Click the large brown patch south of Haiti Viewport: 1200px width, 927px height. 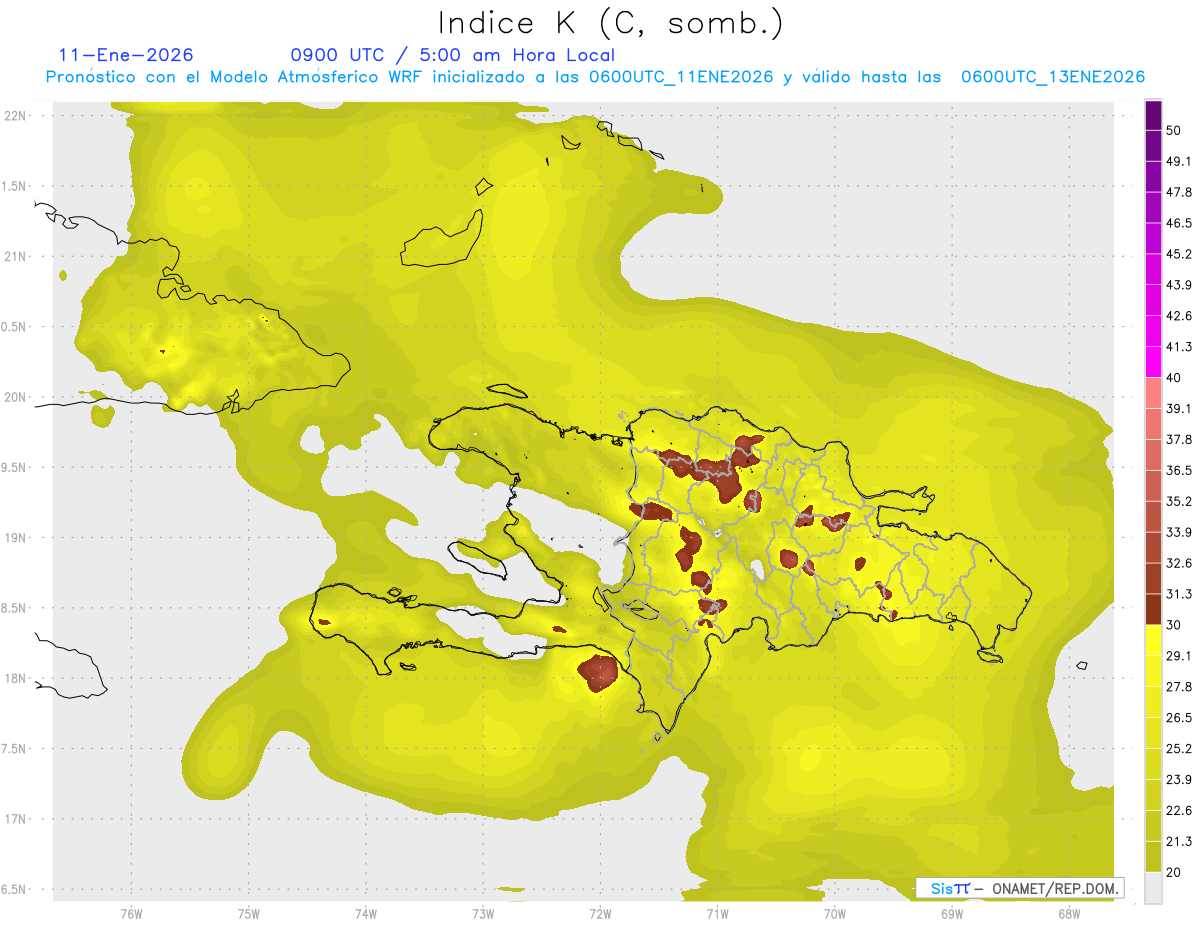(x=600, y=672)
